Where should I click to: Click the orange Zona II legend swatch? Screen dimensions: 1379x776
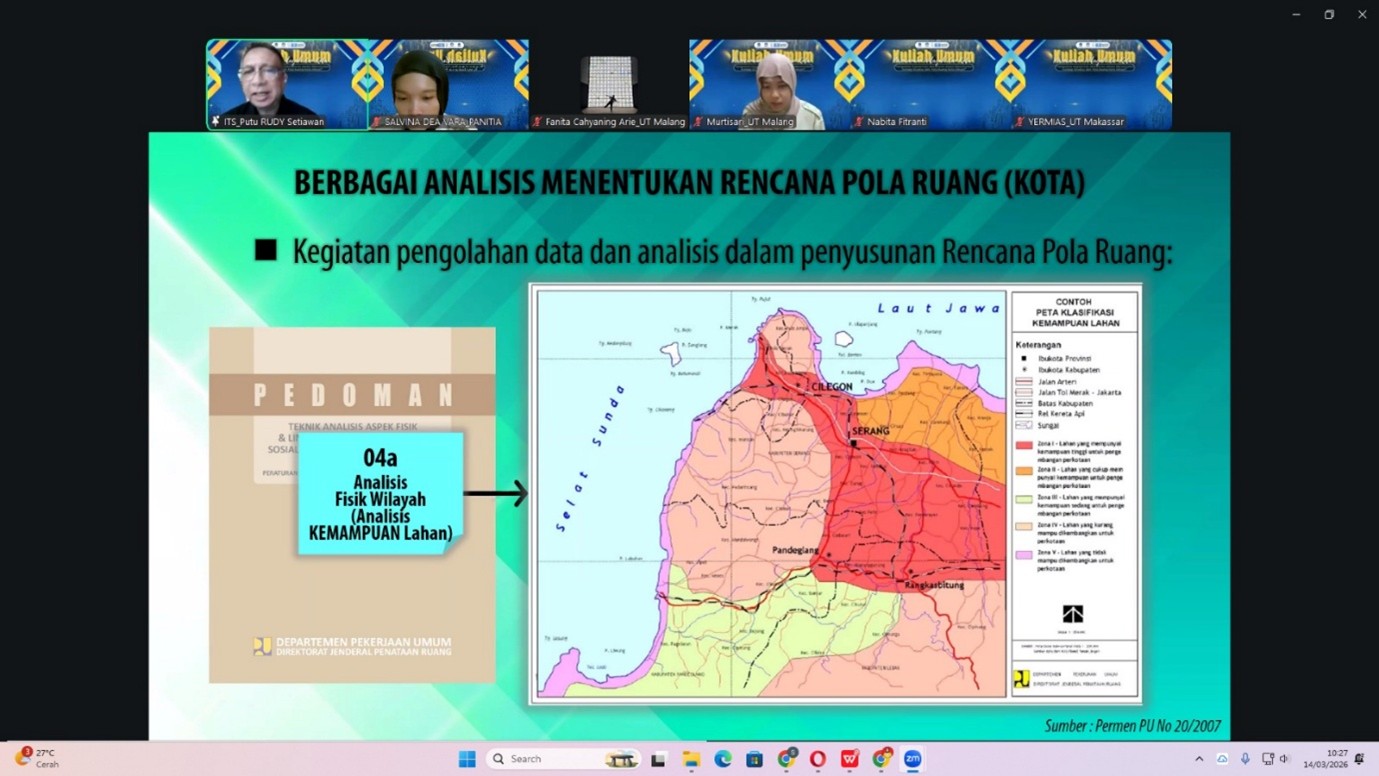coord(1024,470)
